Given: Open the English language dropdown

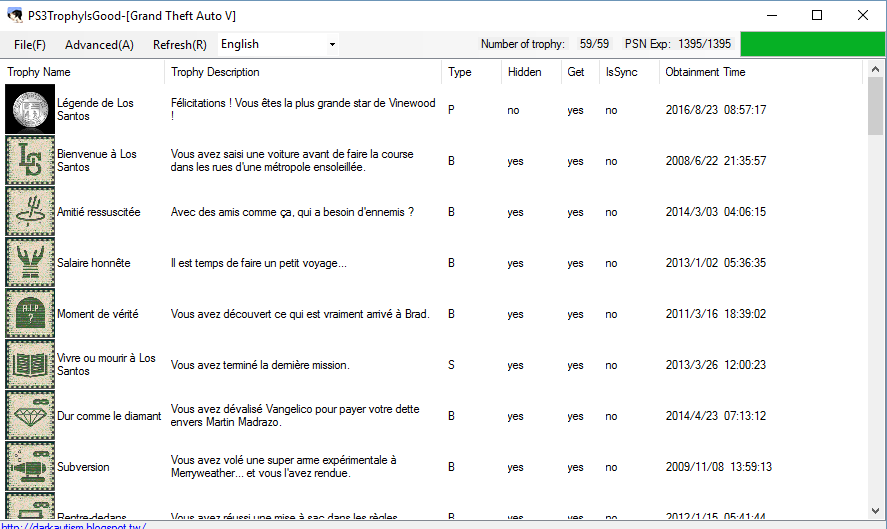Looking at the screenshot, I should (278, 44).
